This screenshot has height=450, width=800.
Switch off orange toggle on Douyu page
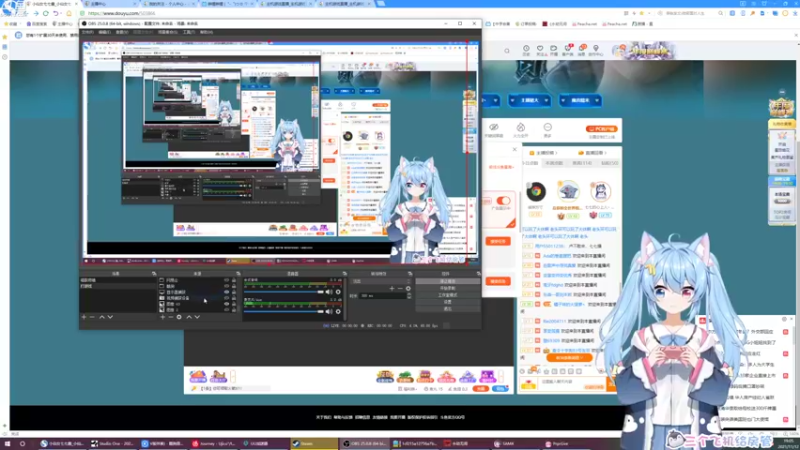[503, 201]
